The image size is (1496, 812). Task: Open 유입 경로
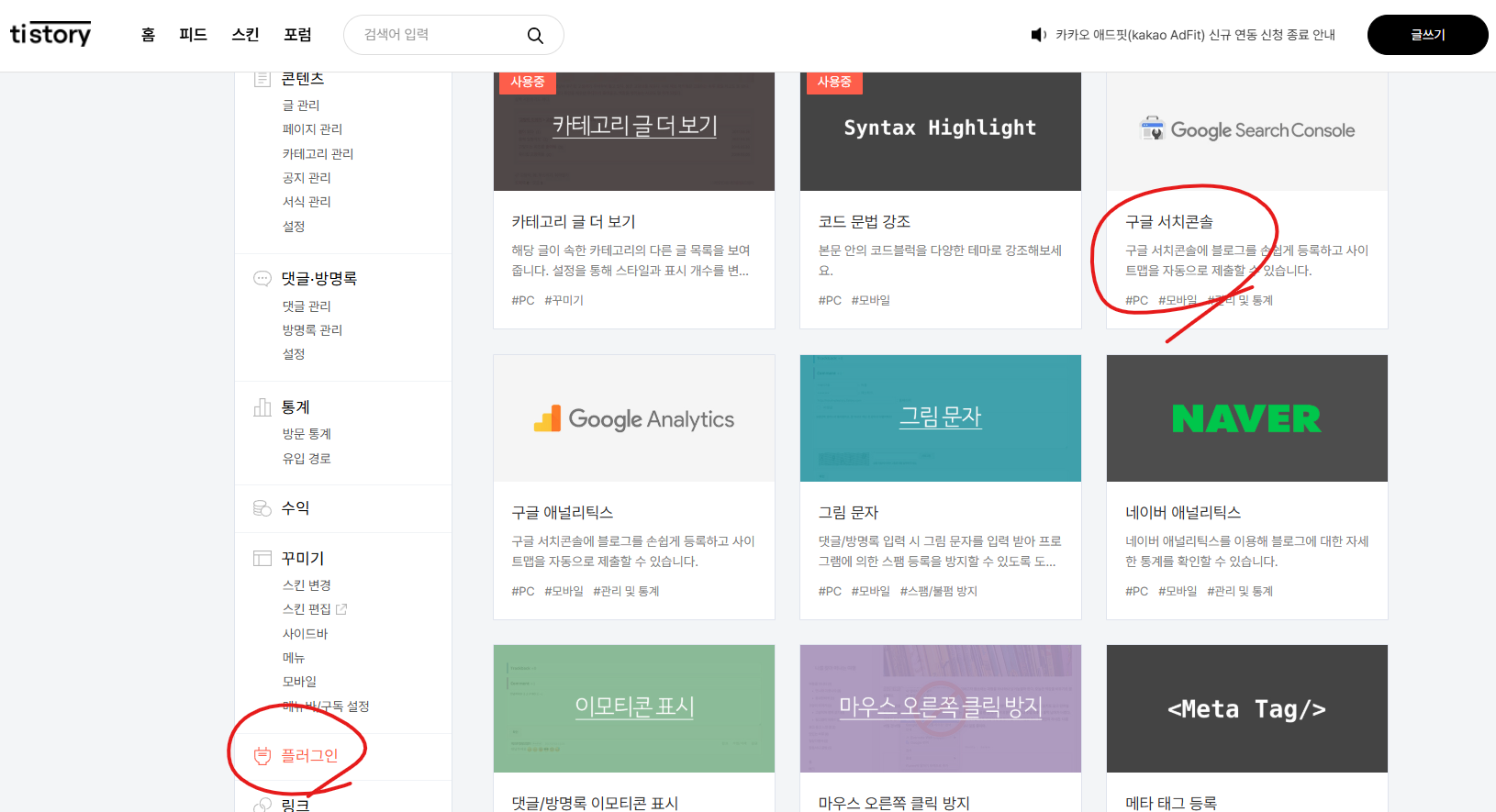pos(307,459)
